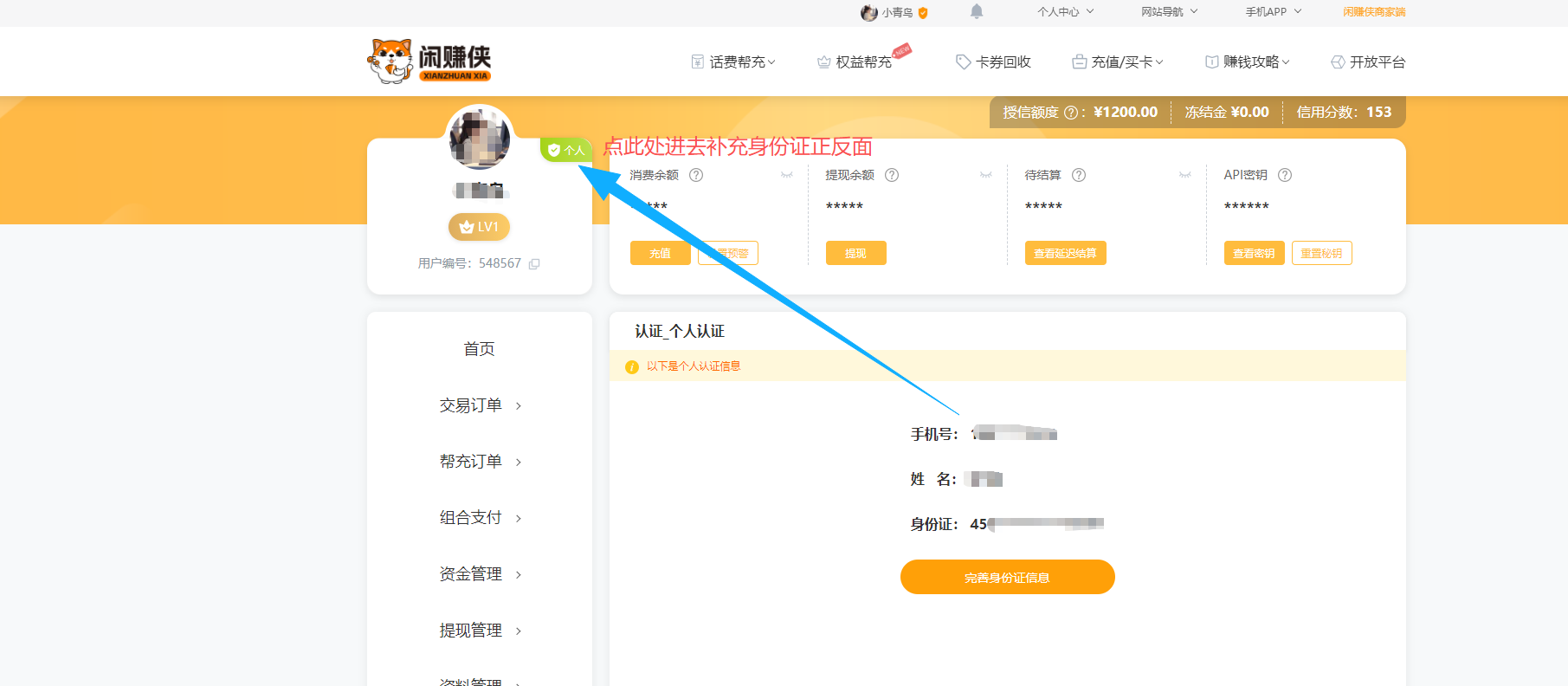The width and height of the screenshot is (1568, 686).
Task: Go to 首页 in the sidebar
Action: tap(479, 349)
